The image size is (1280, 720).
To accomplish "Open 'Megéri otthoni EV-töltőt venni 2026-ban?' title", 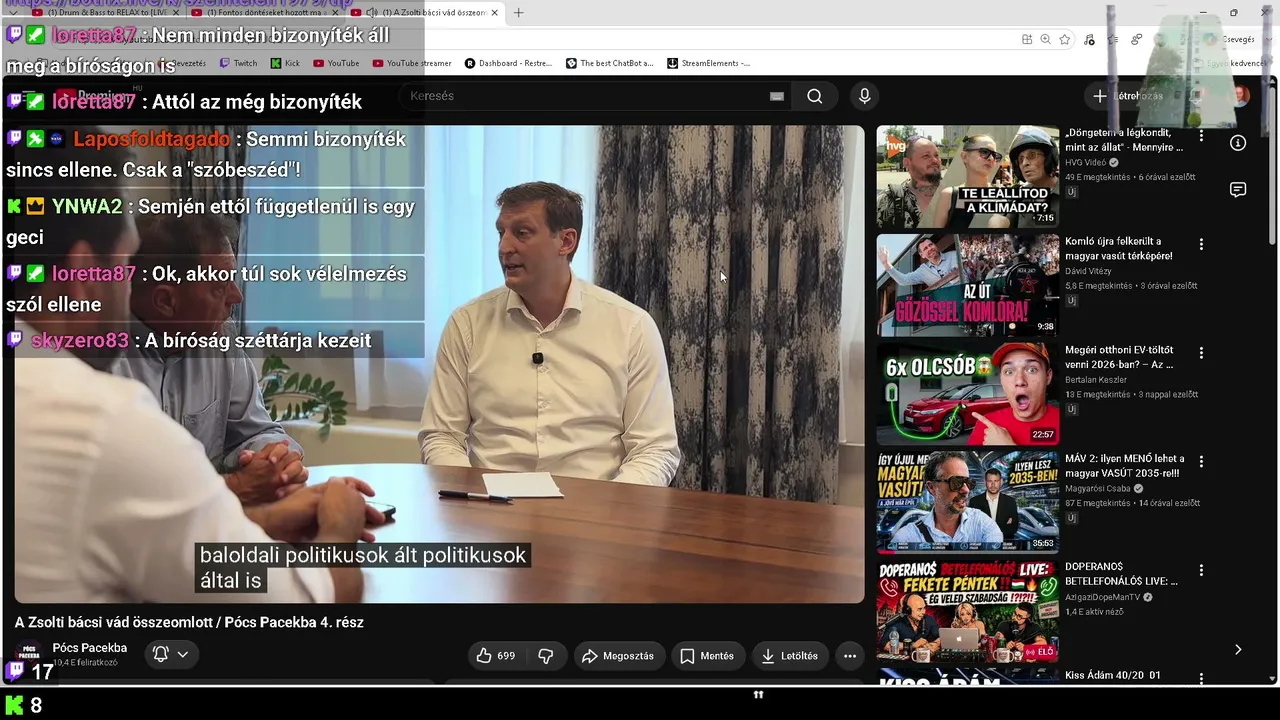I will (x=1119, y=357).
